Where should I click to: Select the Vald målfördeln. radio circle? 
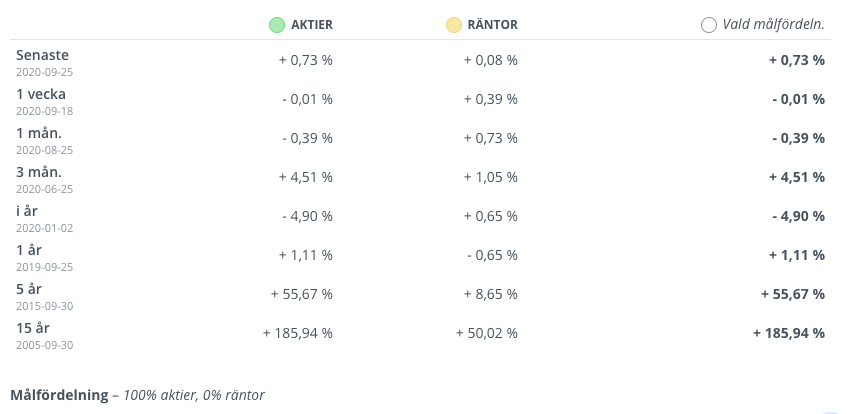pyautogui.click(x=709, y=25)
